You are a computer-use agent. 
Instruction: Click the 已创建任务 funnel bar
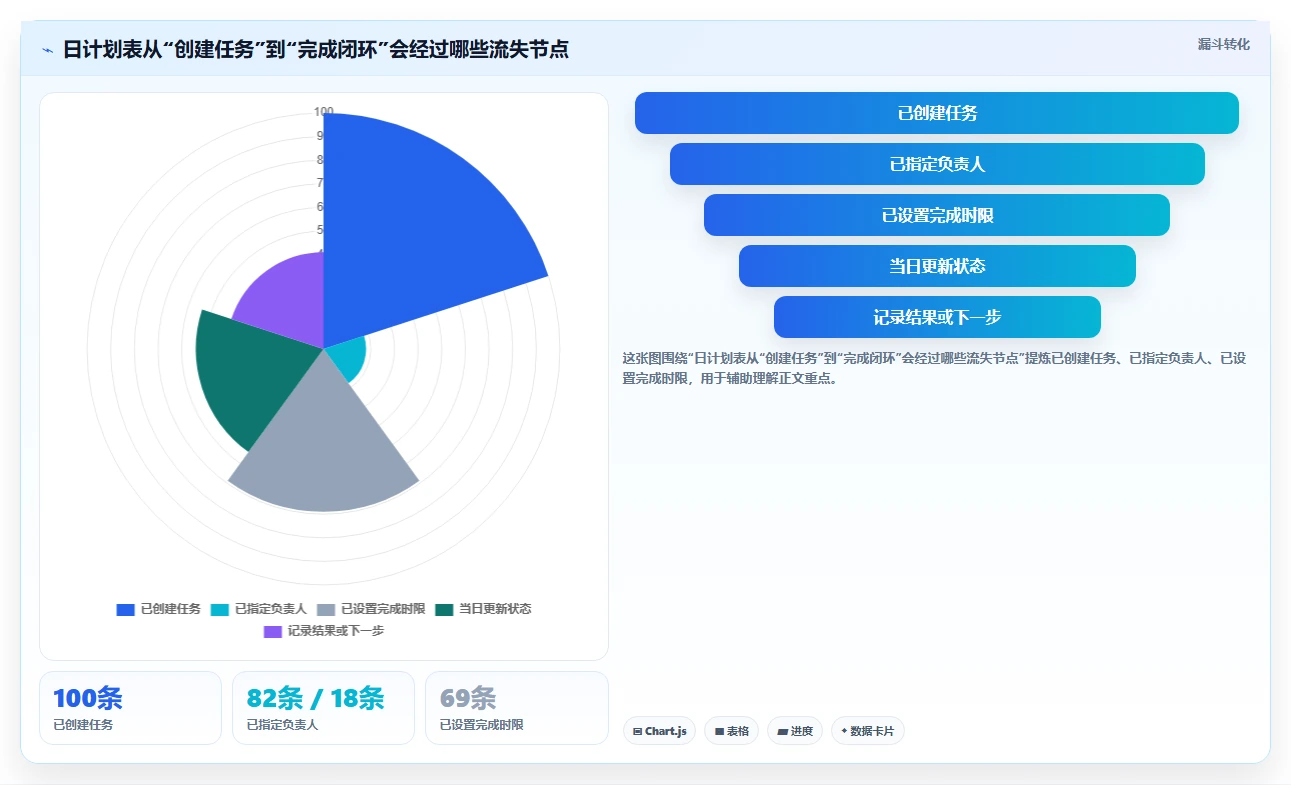(937, 113)
